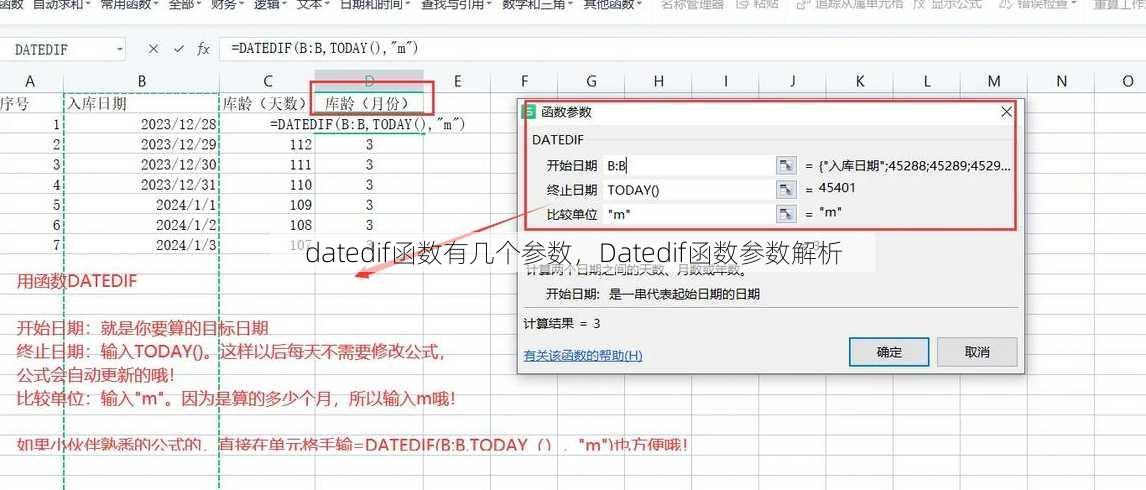Select column header L
The height and width of the screenshot is (490, 1146).
(927, 81)
